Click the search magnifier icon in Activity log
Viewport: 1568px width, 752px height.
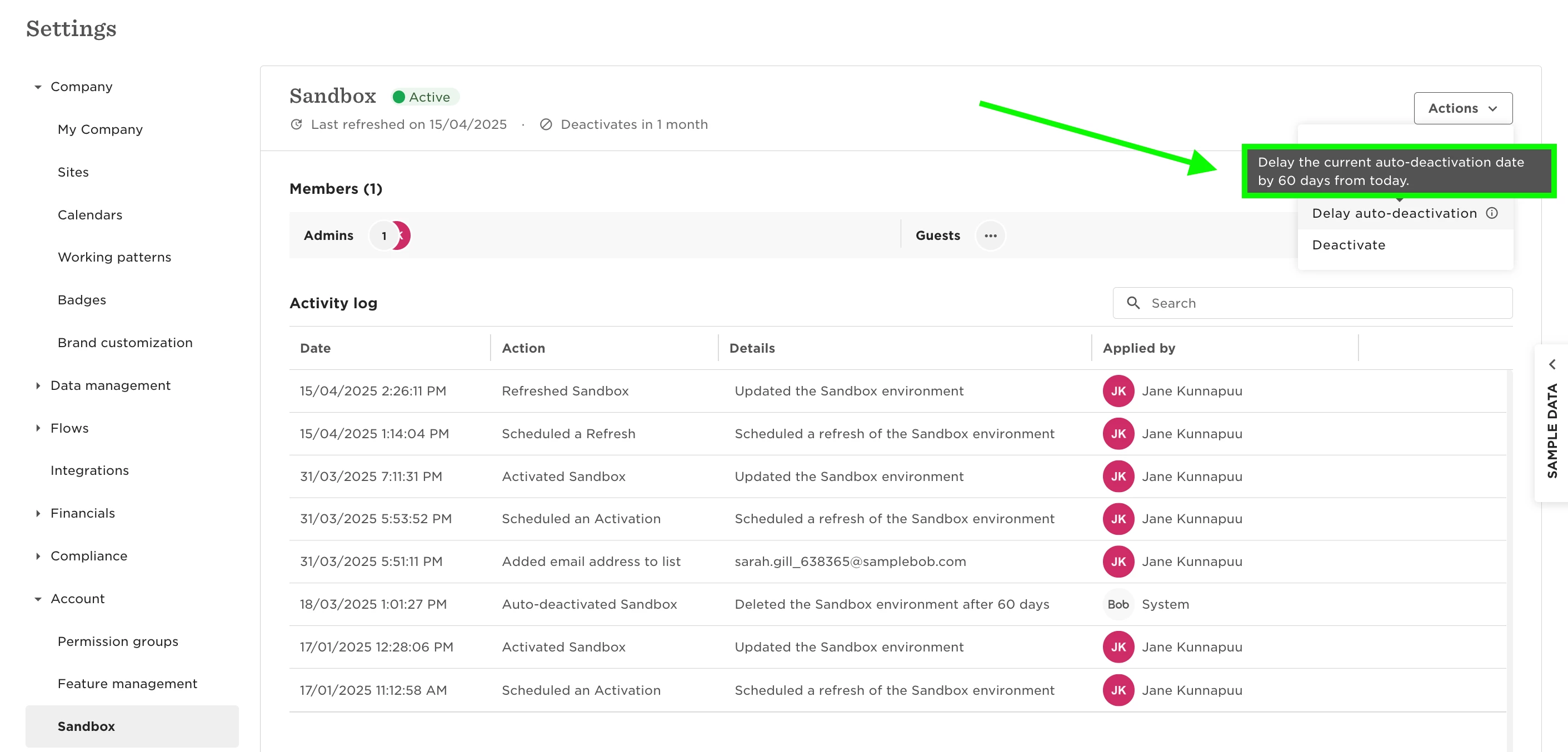1133,303
